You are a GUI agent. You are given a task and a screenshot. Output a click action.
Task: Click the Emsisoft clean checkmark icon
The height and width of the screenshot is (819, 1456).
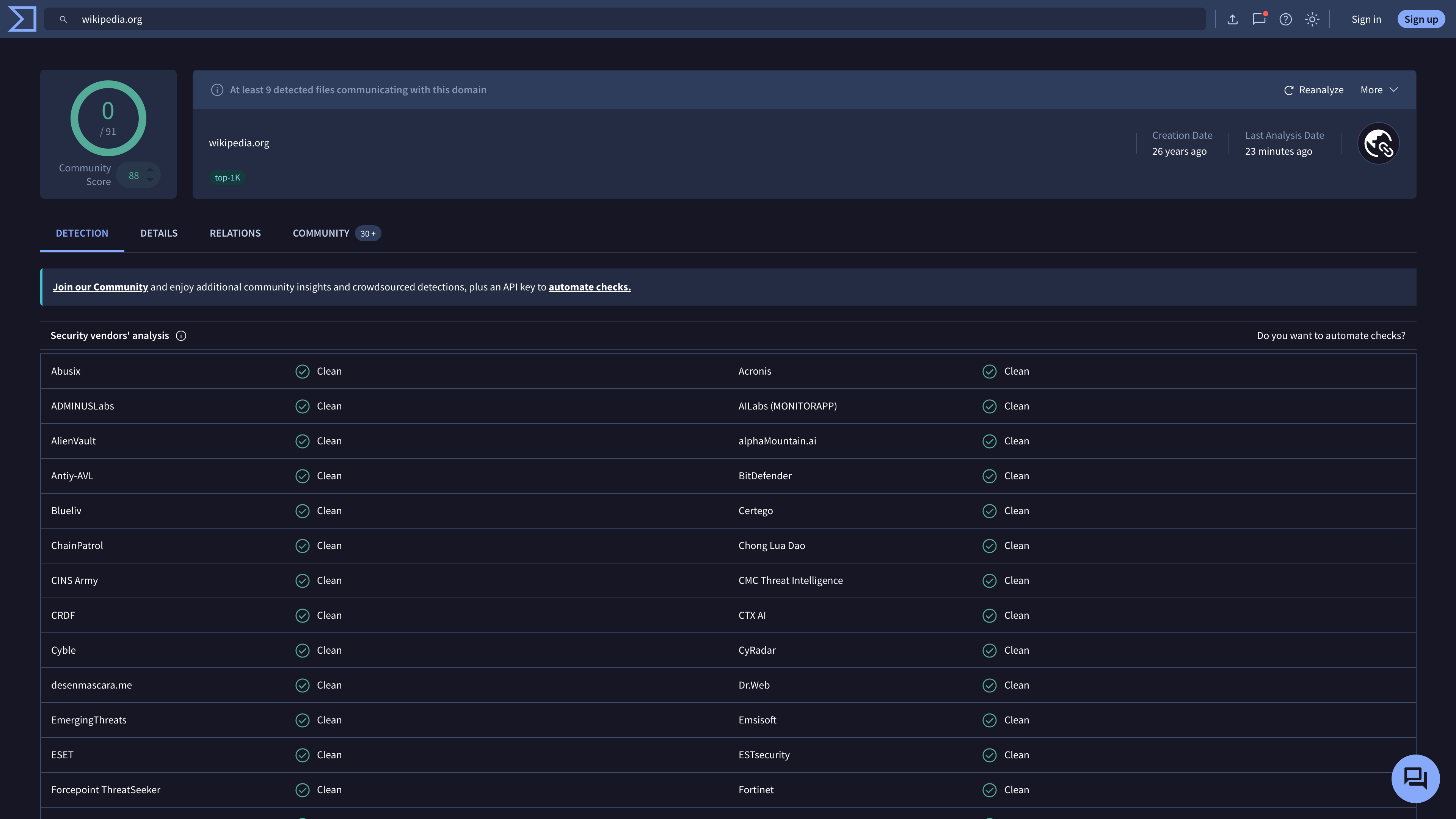tap(990, 720)
